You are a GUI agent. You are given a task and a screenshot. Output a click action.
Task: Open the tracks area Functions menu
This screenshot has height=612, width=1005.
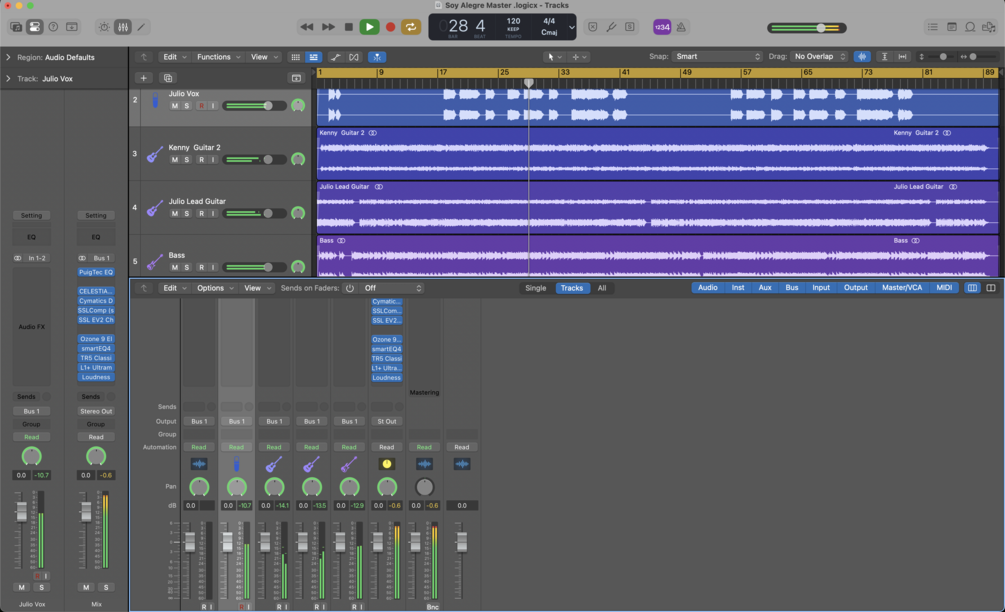[x=219, y=57]
